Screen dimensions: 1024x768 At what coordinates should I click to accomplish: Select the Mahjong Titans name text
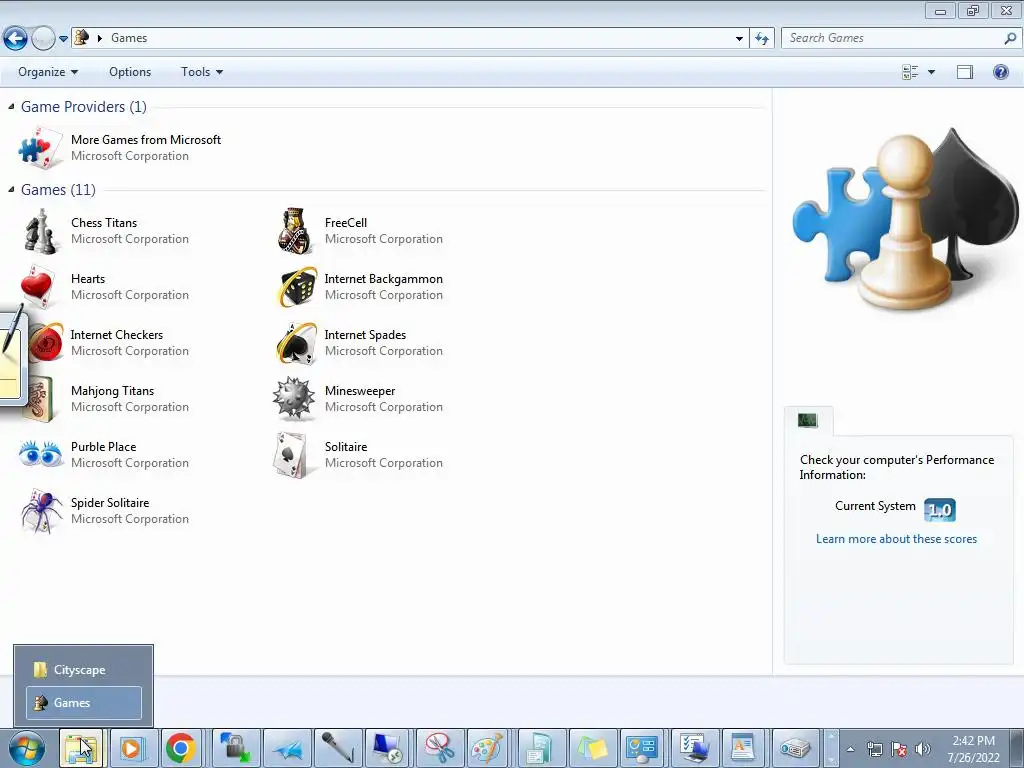(x=112, y=391)
